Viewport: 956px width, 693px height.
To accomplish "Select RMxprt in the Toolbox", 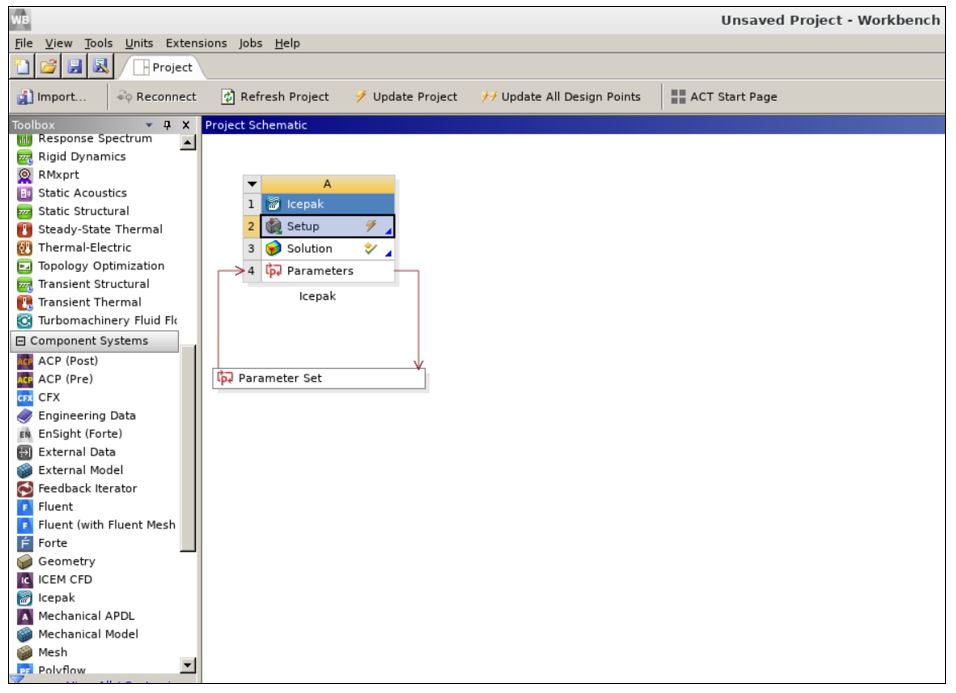I will 59,175.
